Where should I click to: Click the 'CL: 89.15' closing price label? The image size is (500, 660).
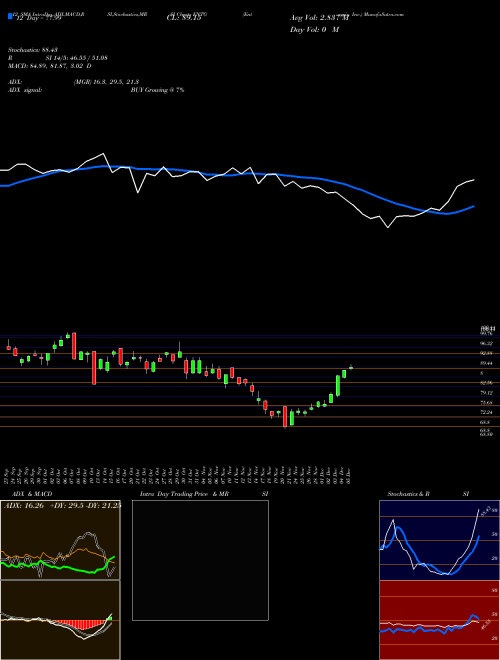click(x=184, y=18)
